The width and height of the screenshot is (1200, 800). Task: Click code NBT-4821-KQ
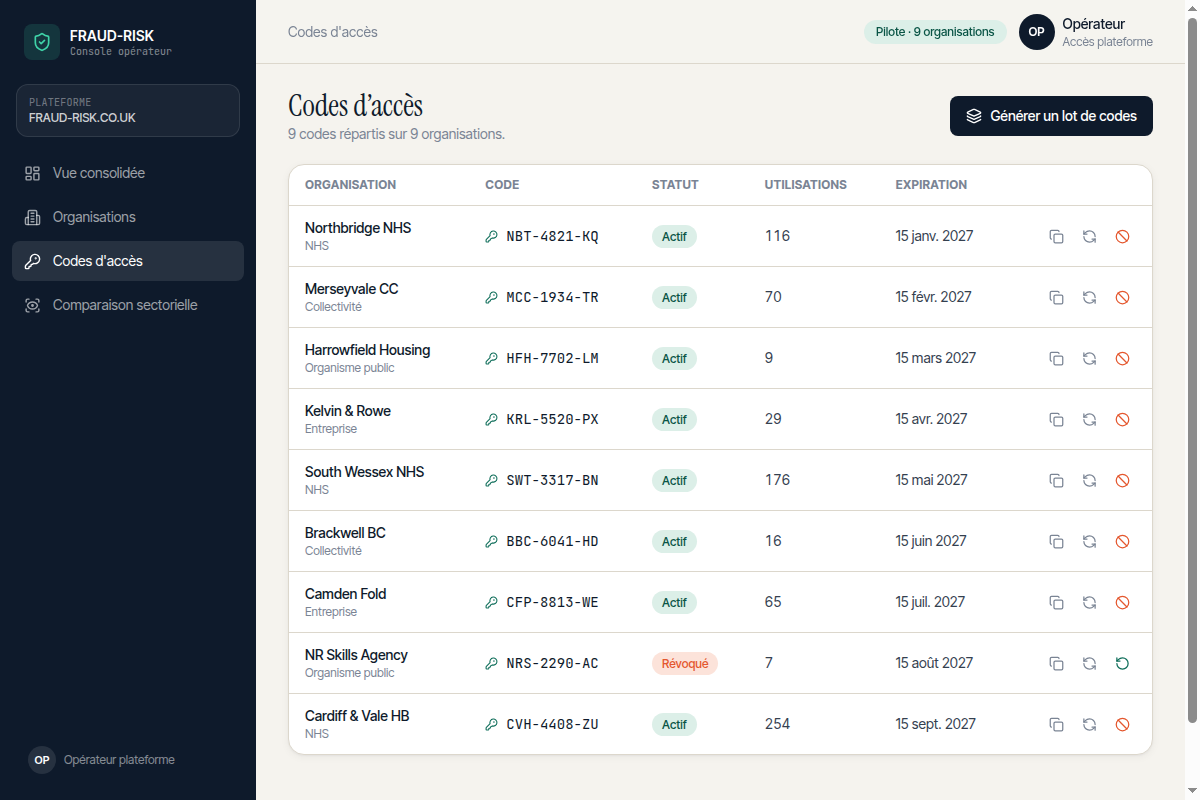point(552,237)
